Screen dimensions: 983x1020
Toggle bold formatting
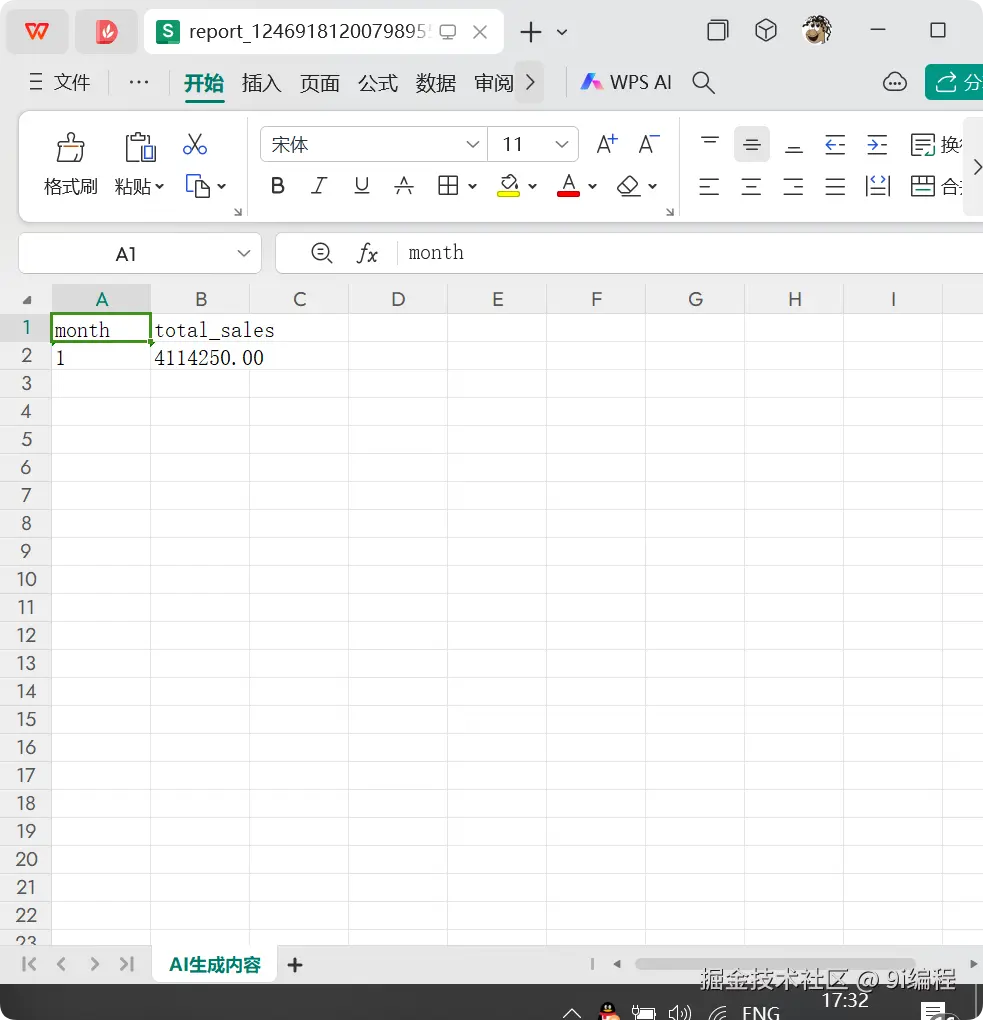[278, 186]
